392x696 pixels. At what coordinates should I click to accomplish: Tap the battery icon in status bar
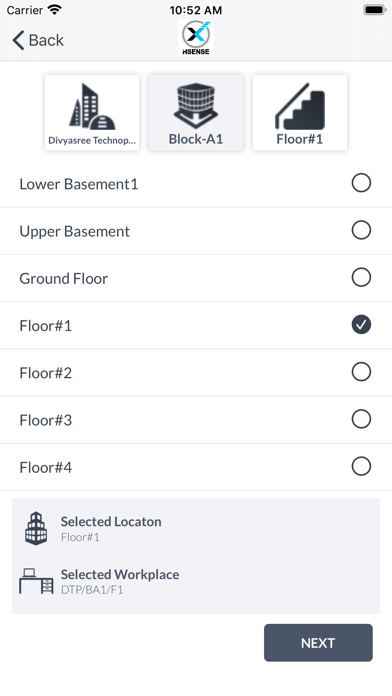[375, 10]
